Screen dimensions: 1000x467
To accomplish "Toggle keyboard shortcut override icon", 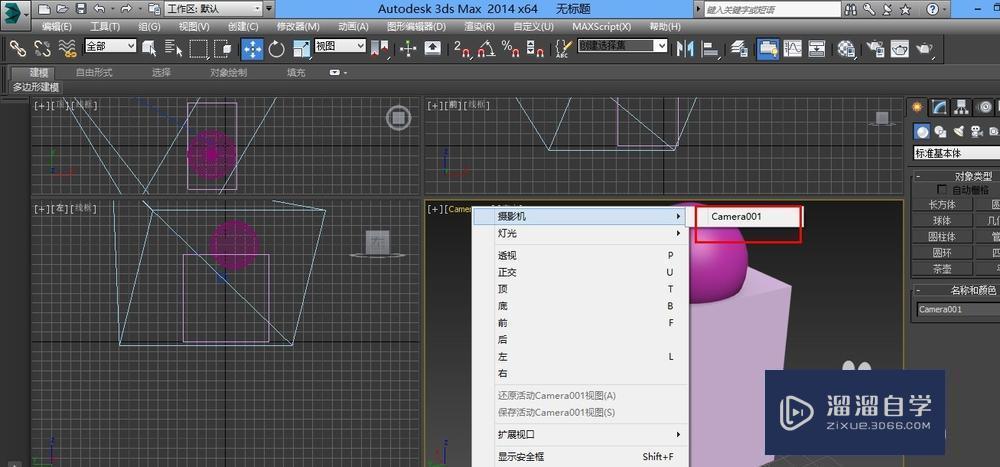I will tap(432, 48).
